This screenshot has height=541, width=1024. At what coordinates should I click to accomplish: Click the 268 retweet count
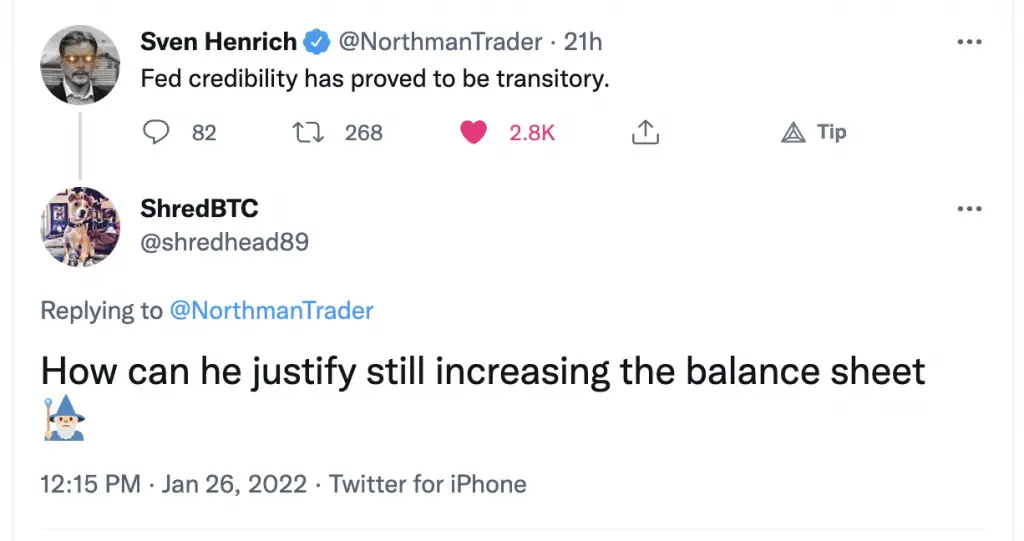363,132
